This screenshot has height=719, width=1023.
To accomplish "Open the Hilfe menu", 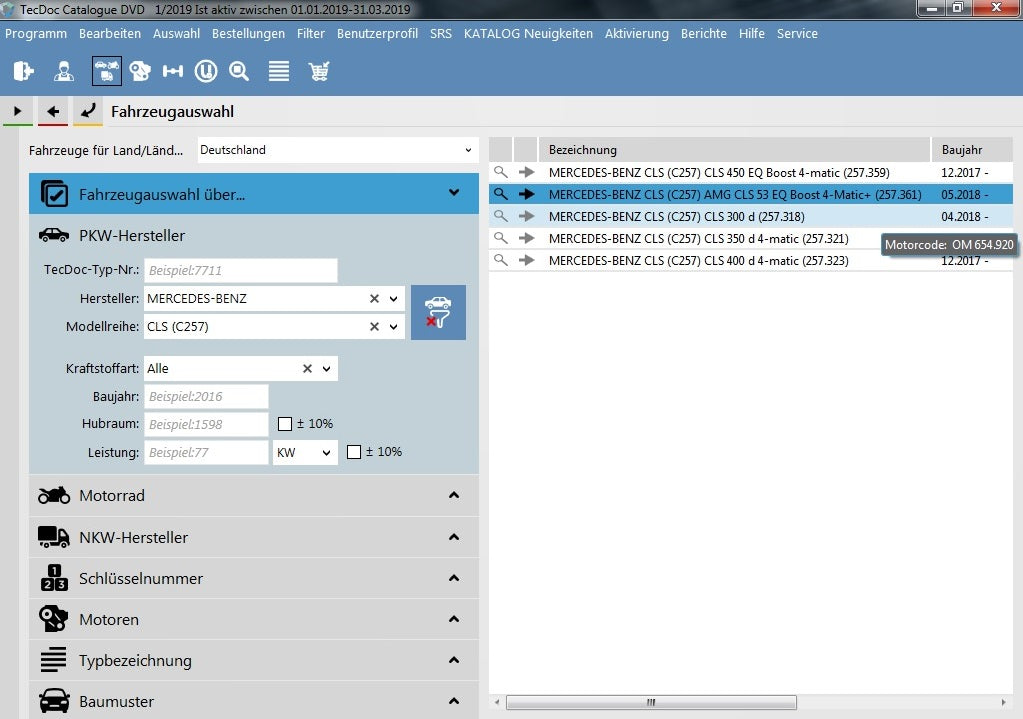I will click(751, 33).
